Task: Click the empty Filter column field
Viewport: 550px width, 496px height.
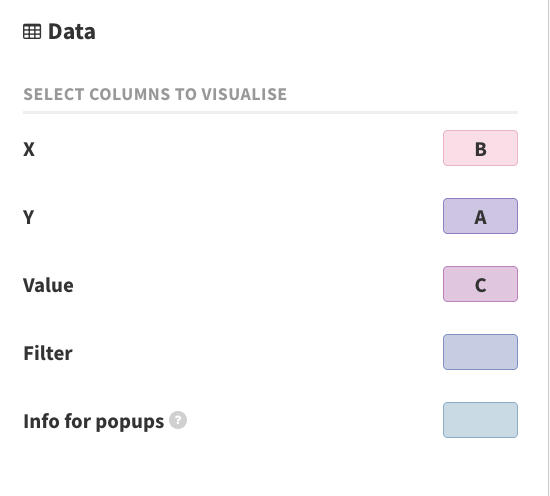Action: pos(480,352)
